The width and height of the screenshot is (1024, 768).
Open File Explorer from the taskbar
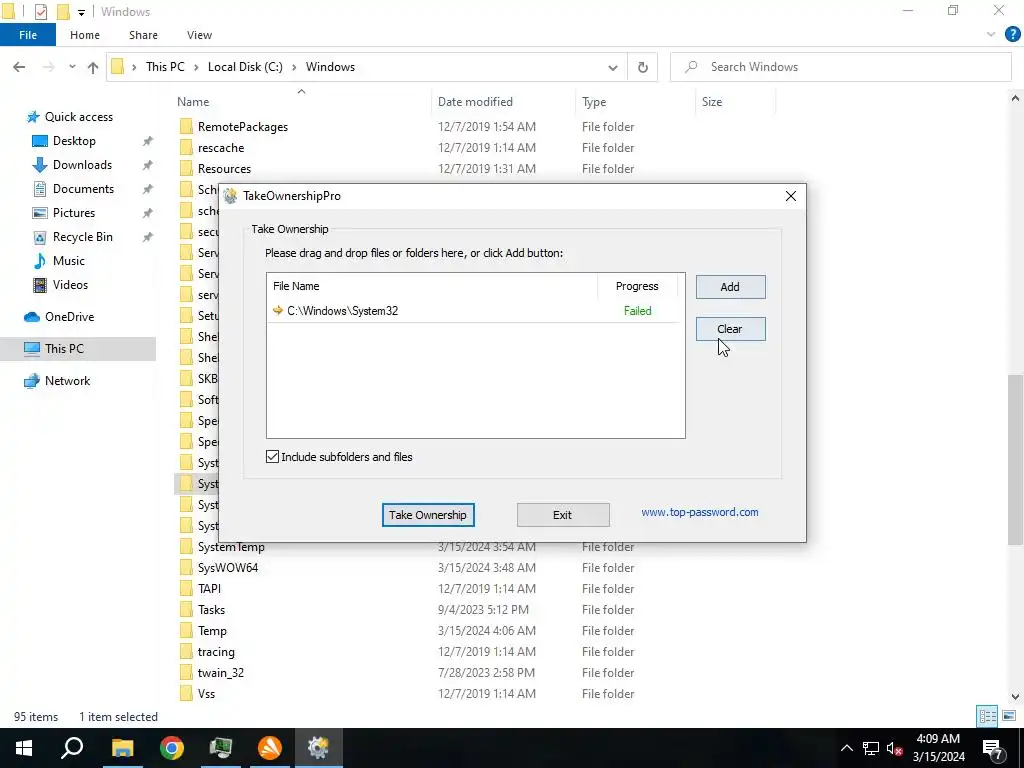(x=122, y=748)
